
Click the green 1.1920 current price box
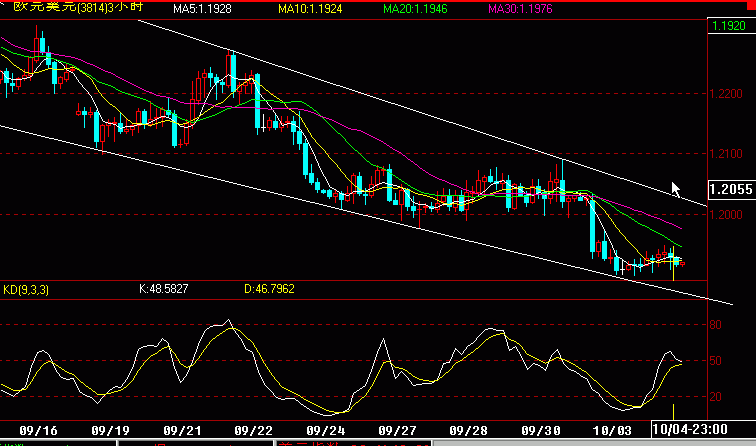pos(729,26)
